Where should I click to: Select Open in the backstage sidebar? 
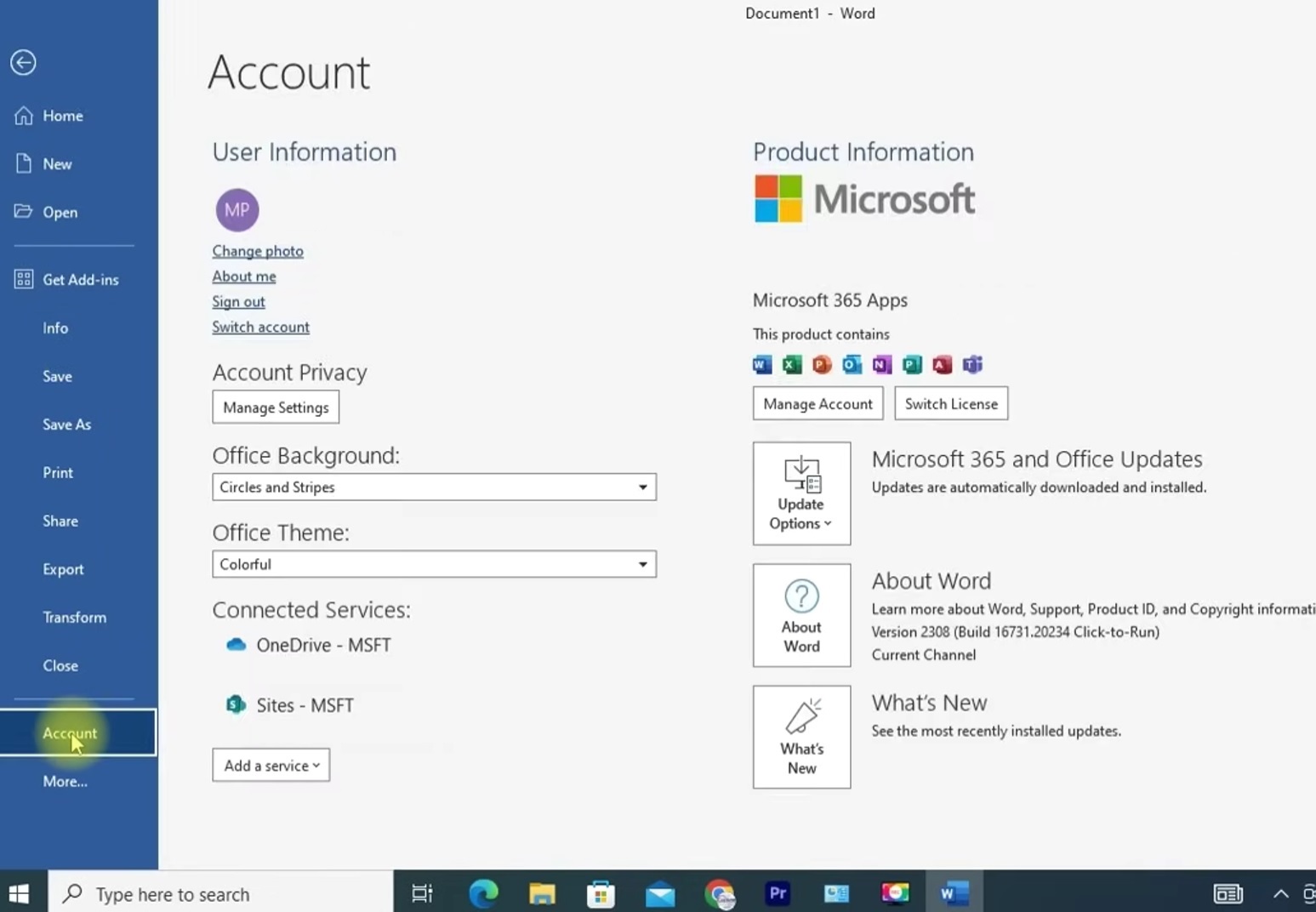point(60,212)
